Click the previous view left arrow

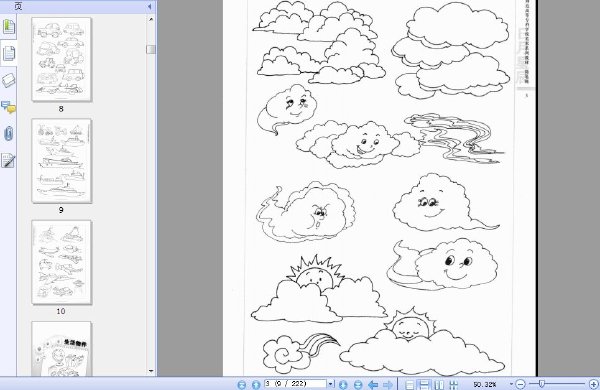click(x=373, y=385)
